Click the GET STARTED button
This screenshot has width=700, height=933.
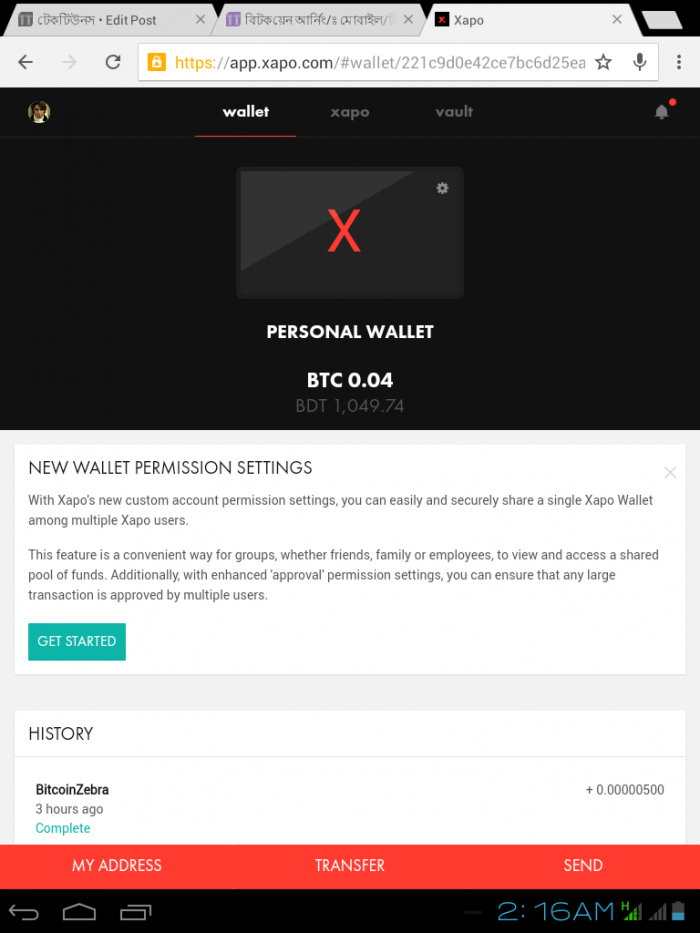[x=77, y=641]
